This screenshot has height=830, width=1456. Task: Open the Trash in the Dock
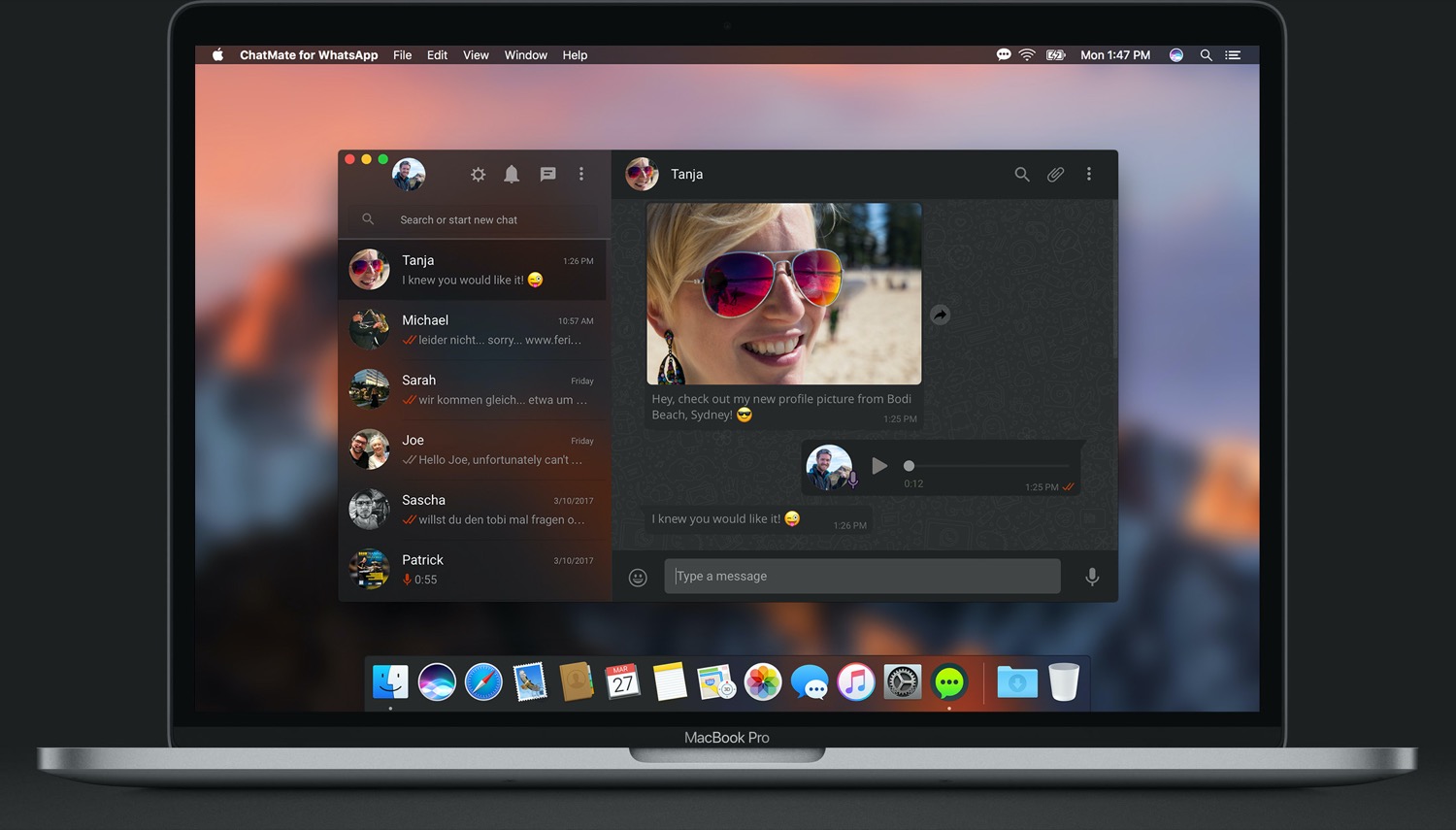[x=1064, y=682]
